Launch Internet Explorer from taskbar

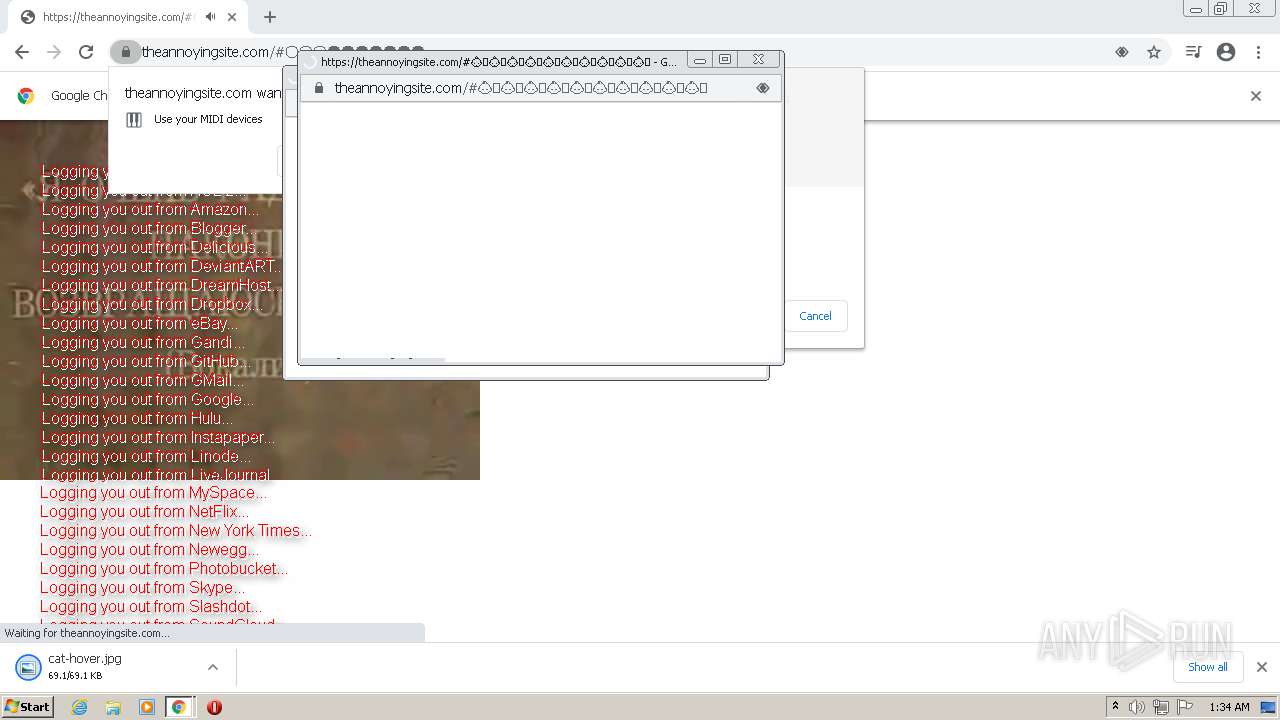coord(79,707)
